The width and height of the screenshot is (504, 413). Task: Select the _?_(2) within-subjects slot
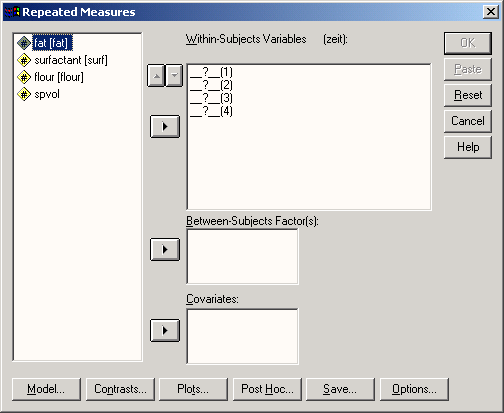click(211, 85)
